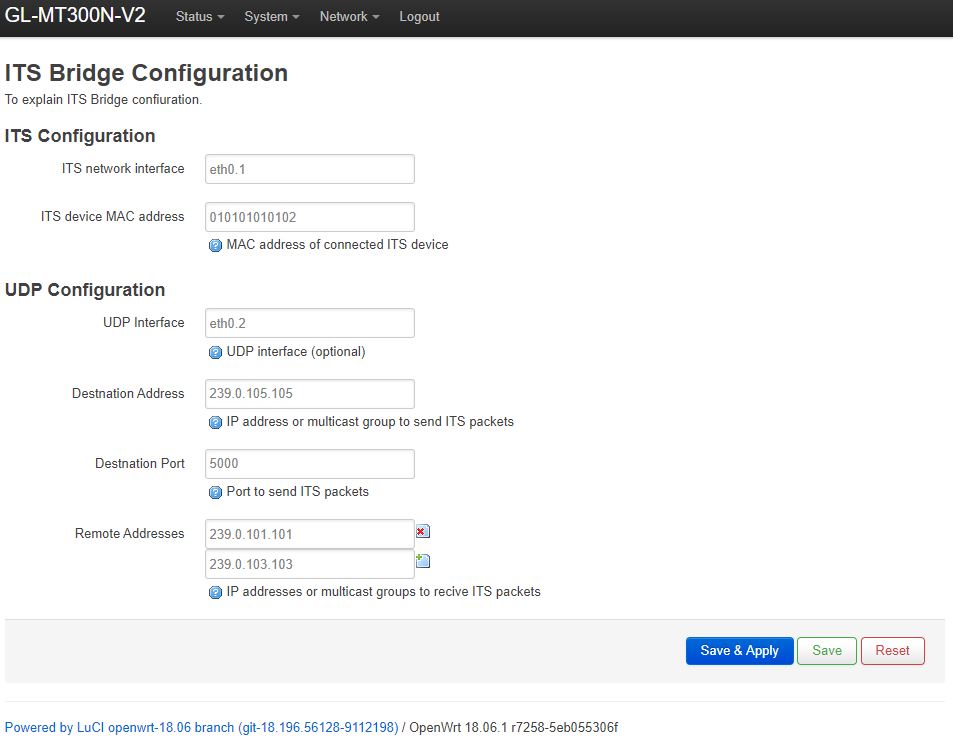Select the Destnation Address input box

pyautogui.click(x=310, y=394)
